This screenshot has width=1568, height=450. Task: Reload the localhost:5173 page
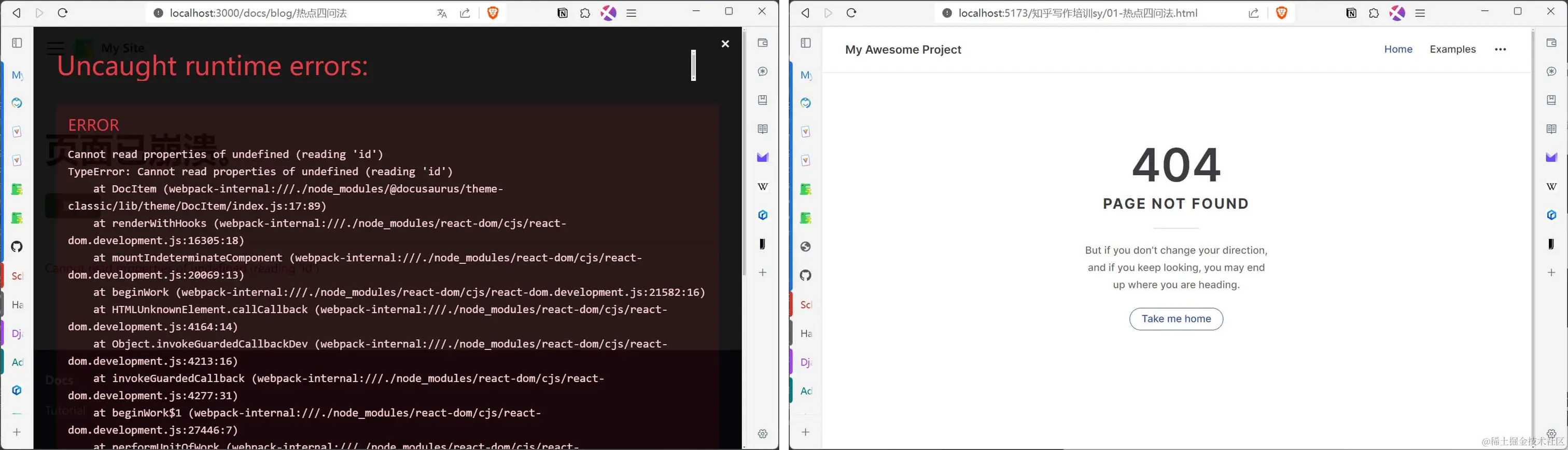[851, 13]
